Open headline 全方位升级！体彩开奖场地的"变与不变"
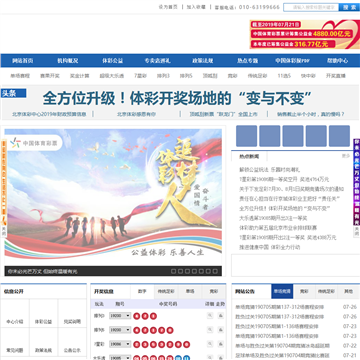 pos(177,98)
